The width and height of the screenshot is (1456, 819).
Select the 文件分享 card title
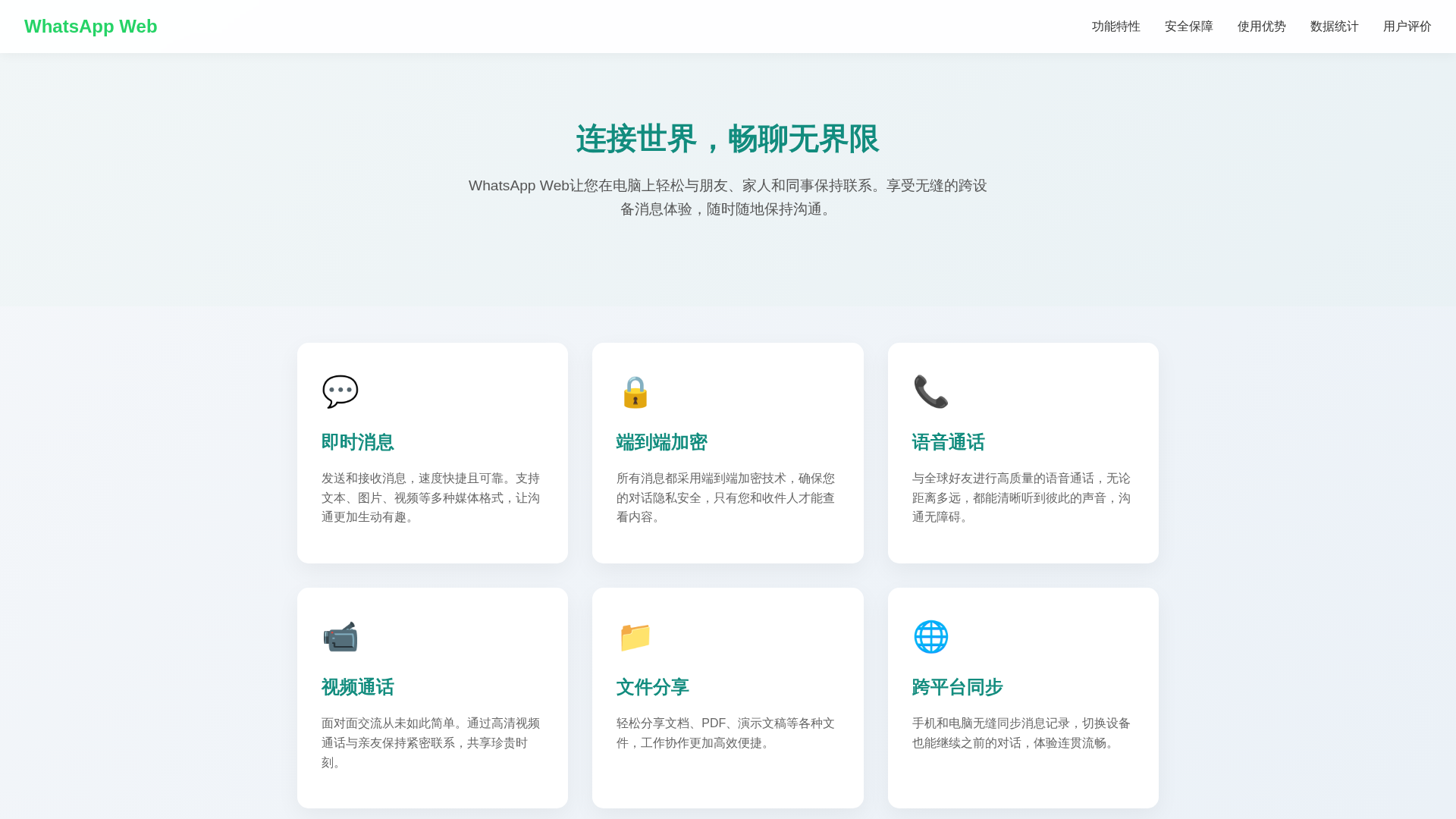[653, 687]
